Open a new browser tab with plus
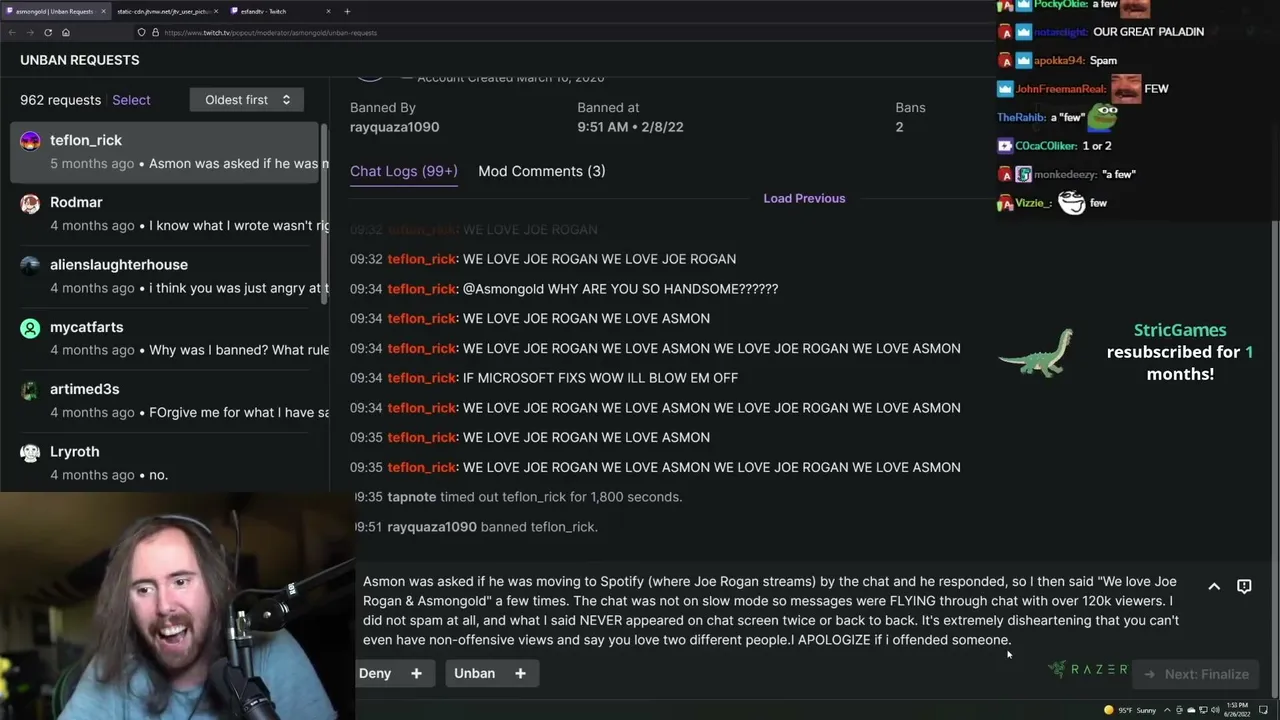Viewport: 1280px width, 720px height. coord(347,11)
